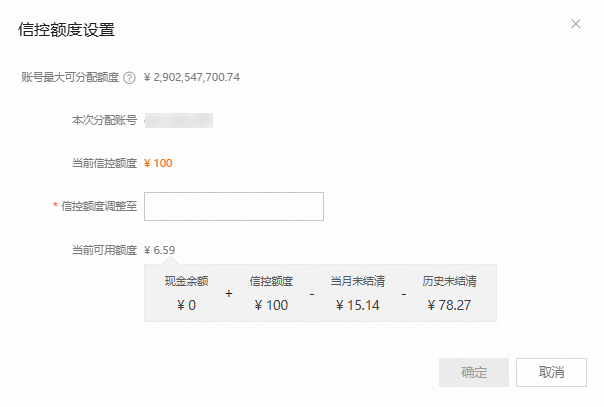604x407 pixels.
Task: Close the 信控额度设置 dialog
Action: click(575, 23)
